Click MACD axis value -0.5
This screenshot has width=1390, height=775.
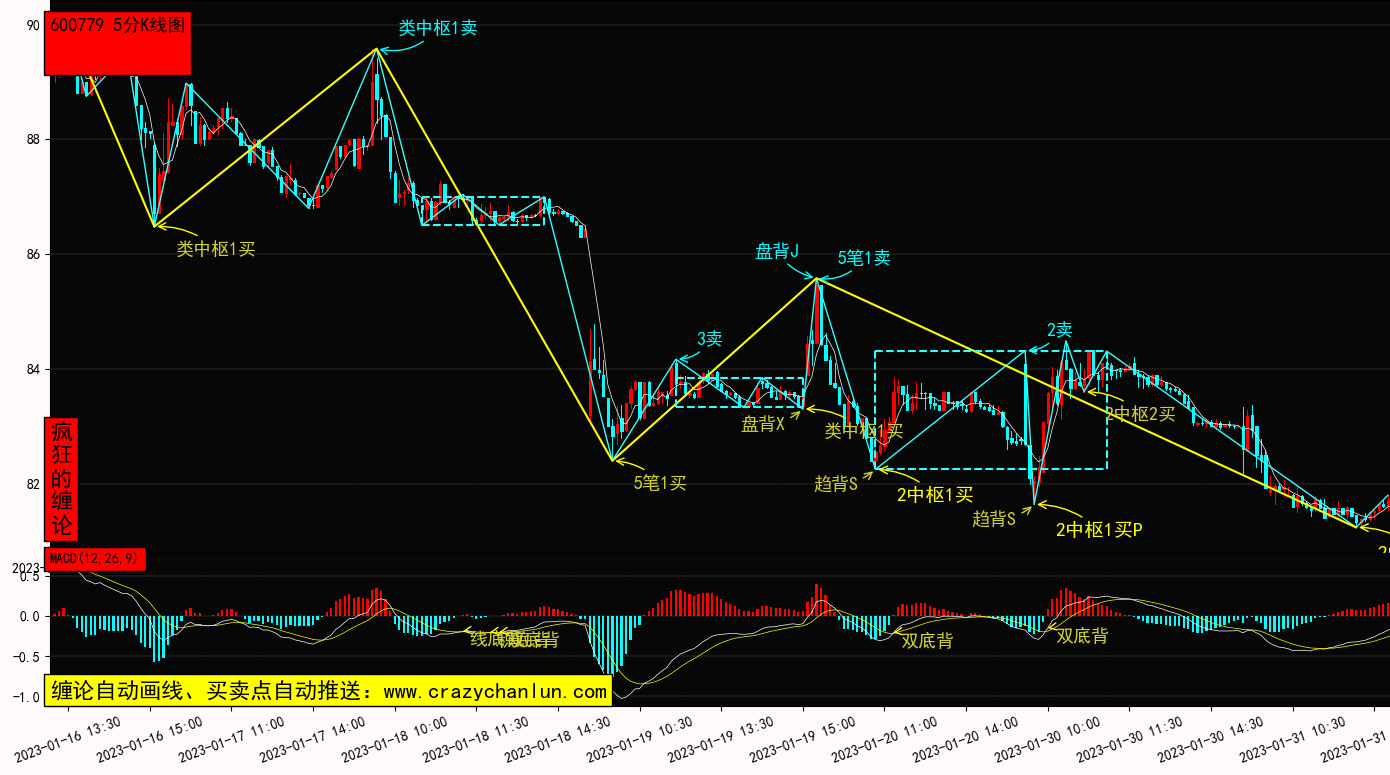pos(26,657)
